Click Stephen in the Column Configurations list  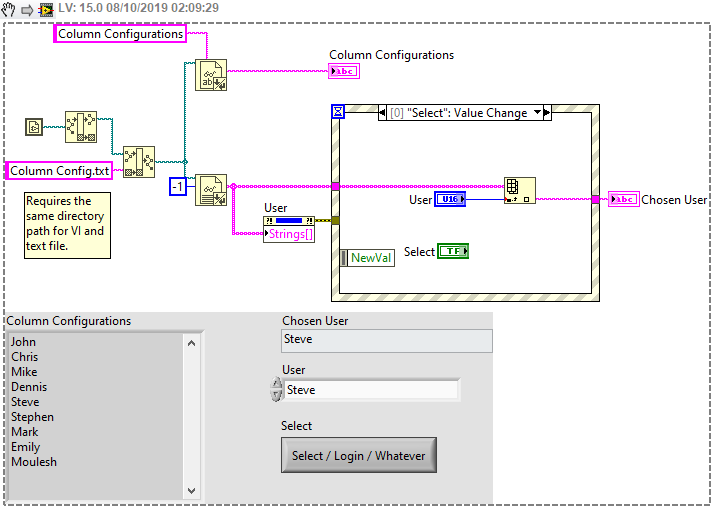click(32, 417)
